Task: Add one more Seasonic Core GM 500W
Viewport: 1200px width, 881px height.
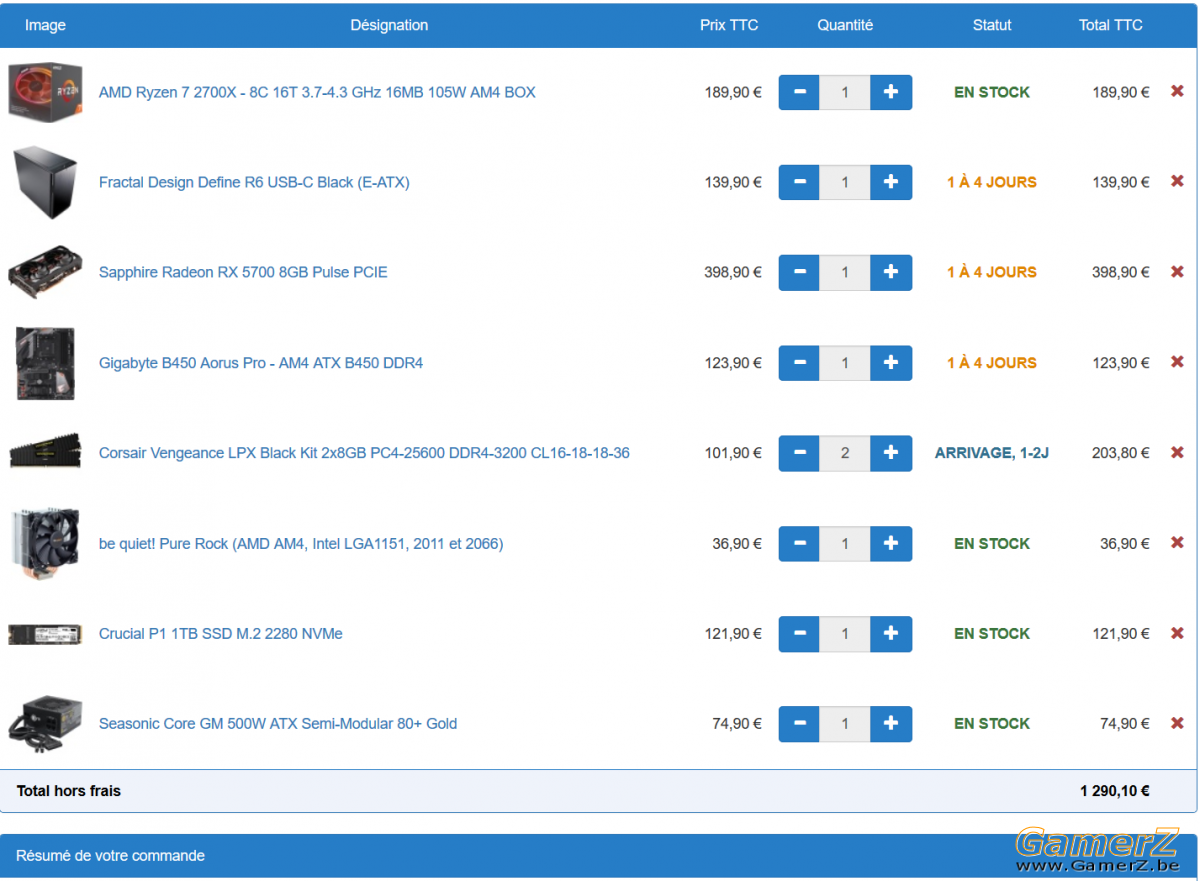Action: click(x=891, y=723)
